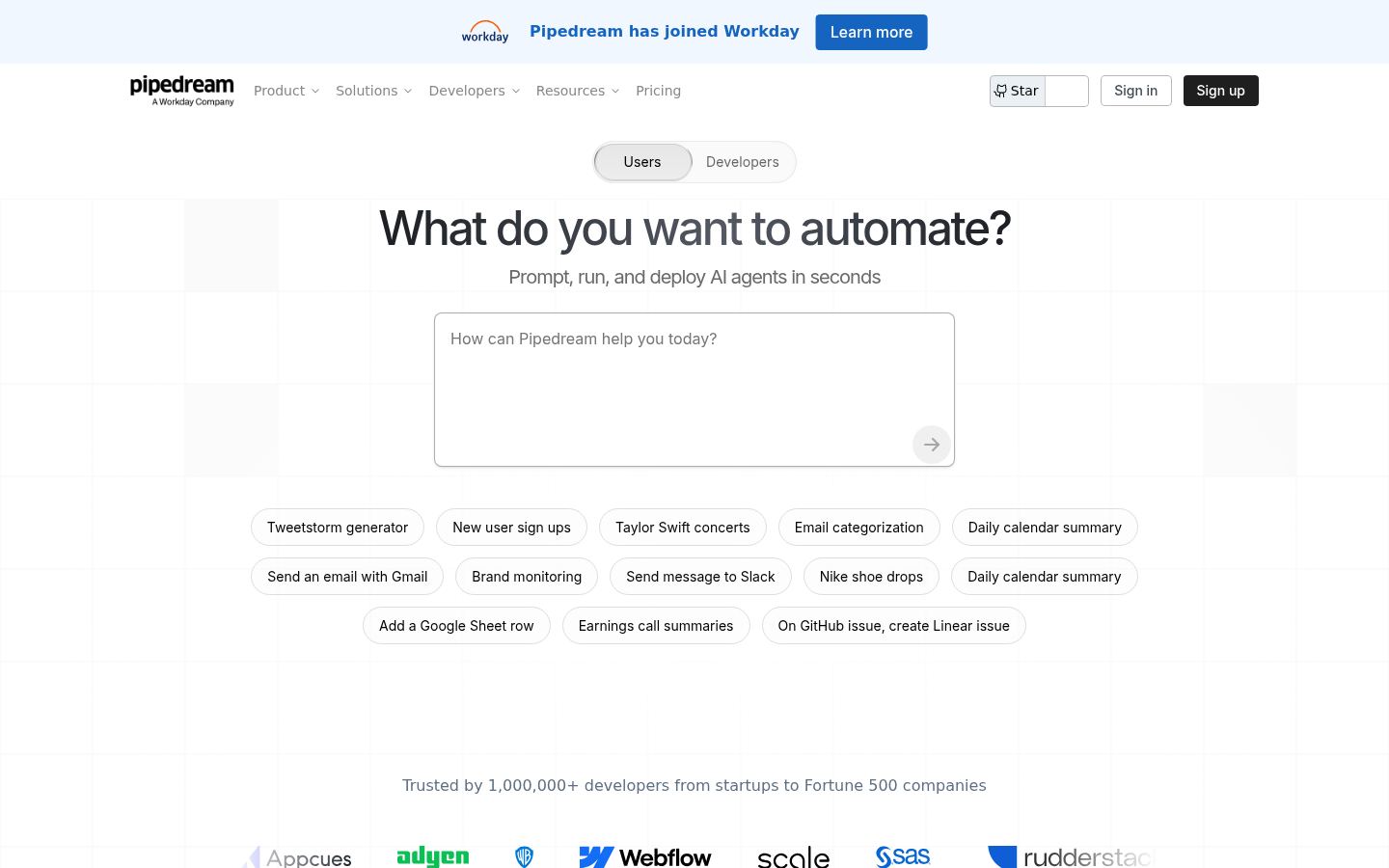1389x868 pixels.
Task: Select the Taylor Swift concerts suggestion
Action: tap(683, 528)
